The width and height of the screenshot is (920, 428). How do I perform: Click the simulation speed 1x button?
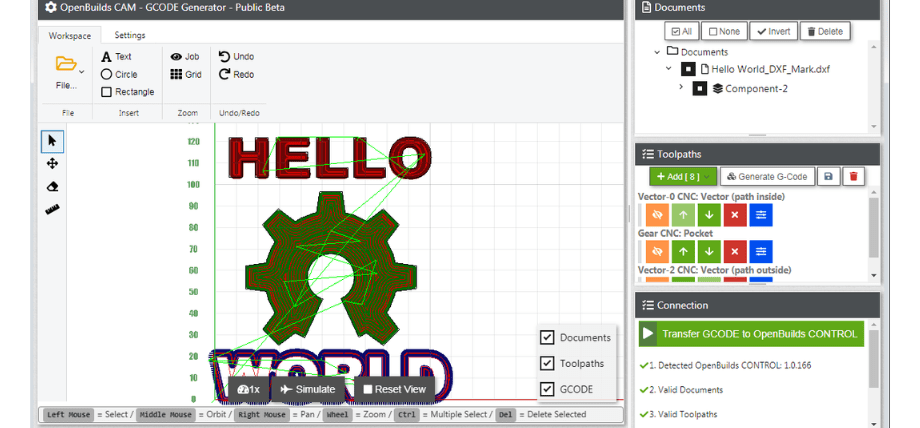(248, 389)
